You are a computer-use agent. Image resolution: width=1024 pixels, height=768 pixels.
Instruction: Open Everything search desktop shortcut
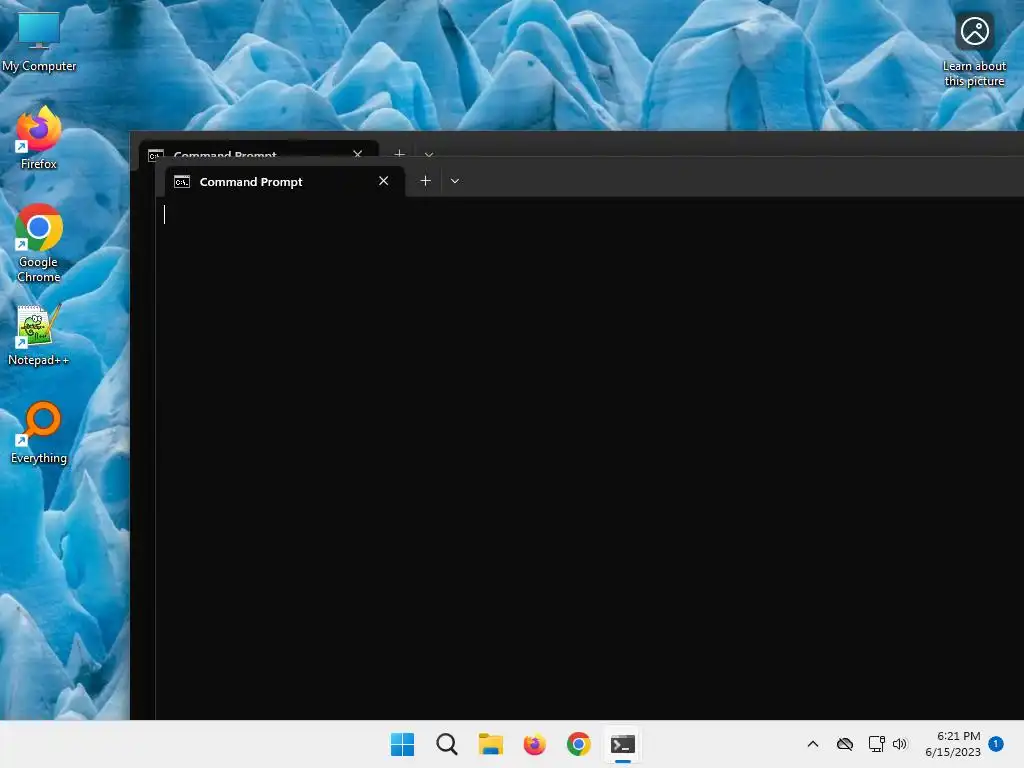tap(39, 432)
